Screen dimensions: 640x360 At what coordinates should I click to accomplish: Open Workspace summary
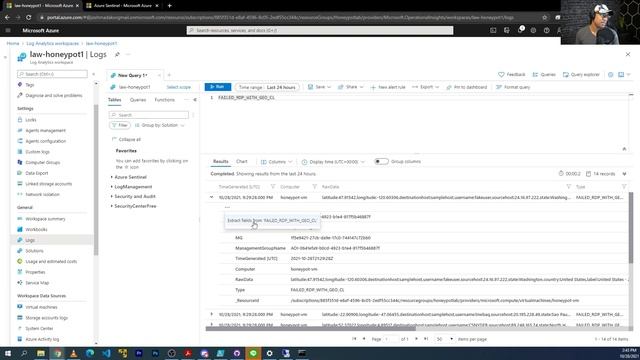pyautogui.click(x=45, y=219)
